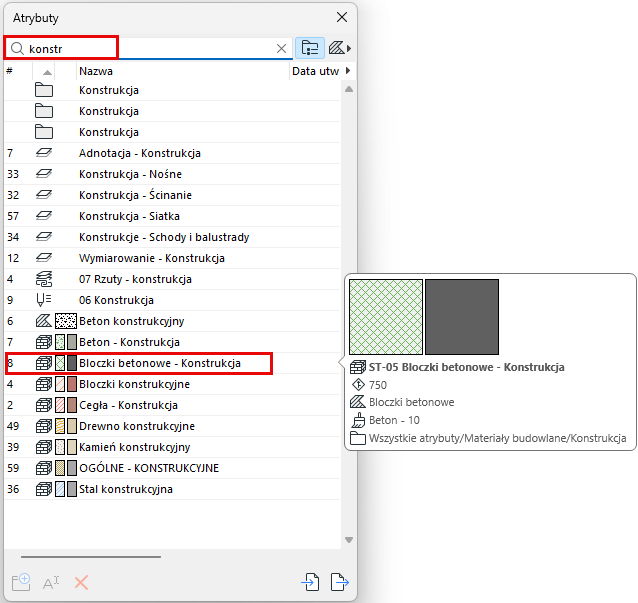
Task: Click gray surface swatch of 'Beton - Konstrukcja'
Action: click(x=72, y=342)
